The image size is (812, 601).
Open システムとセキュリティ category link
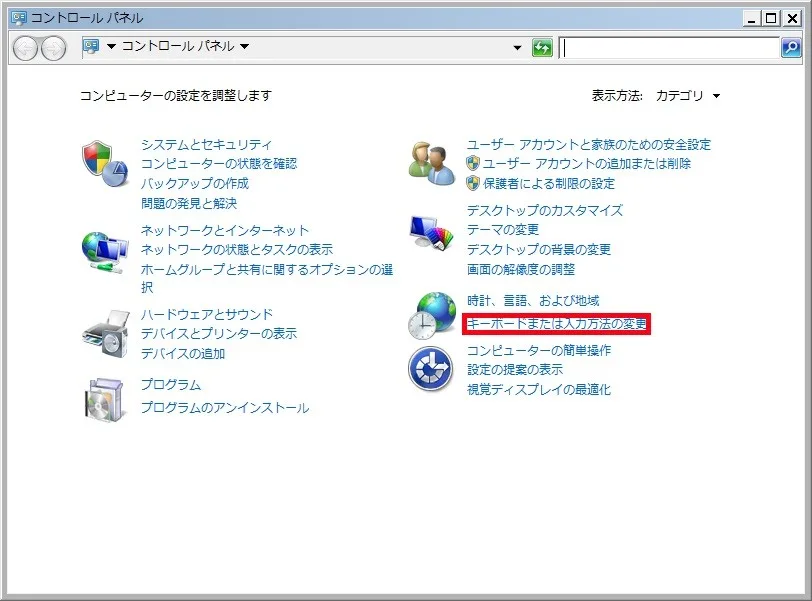click(x=207, y=144)
